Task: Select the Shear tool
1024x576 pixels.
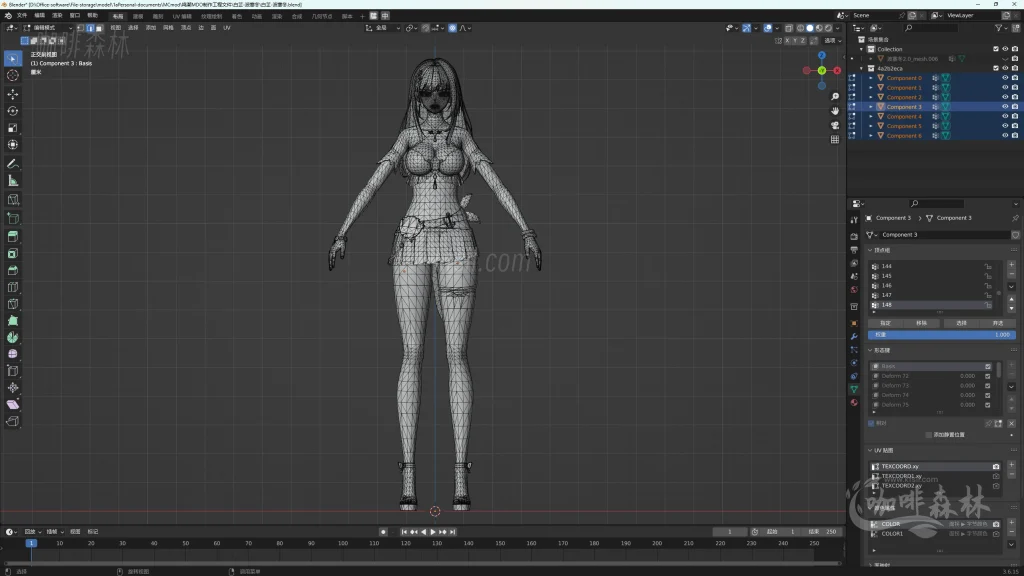Action: click(x=12, y=405)
